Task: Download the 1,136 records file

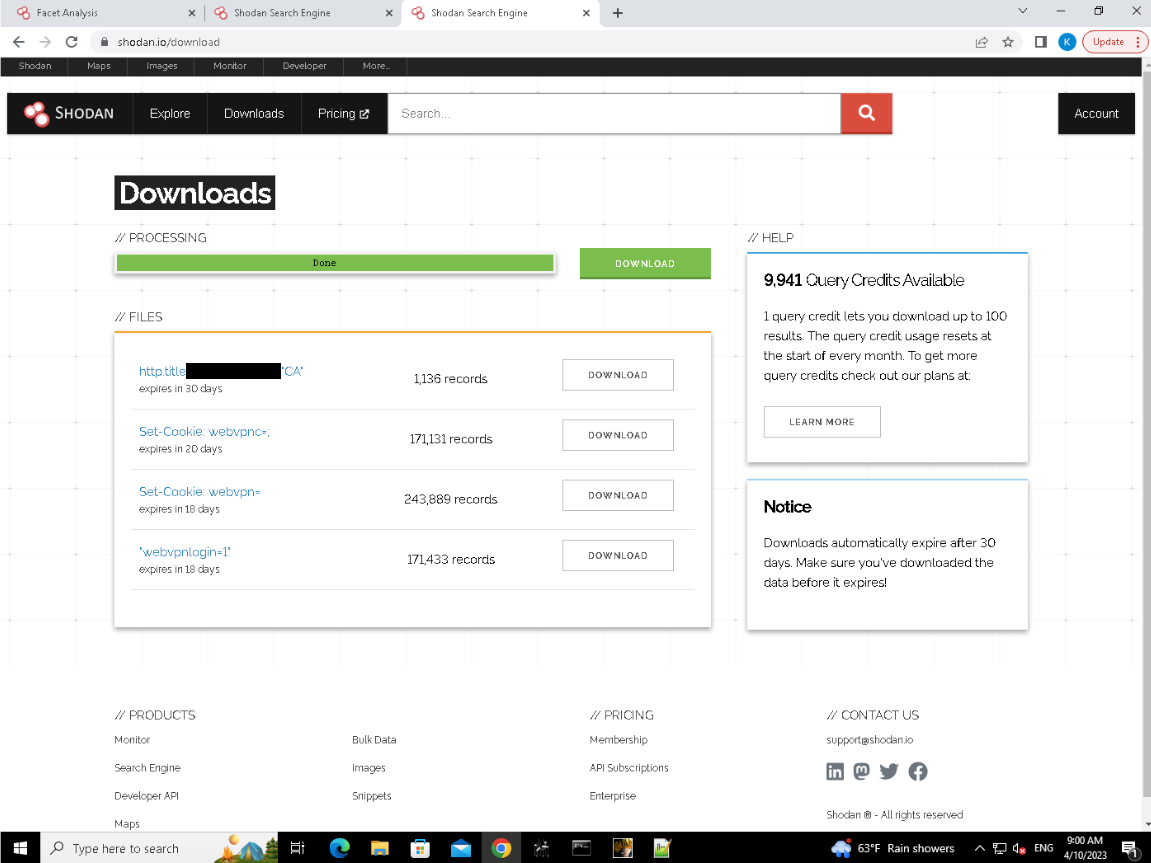Action: point(617,375)
